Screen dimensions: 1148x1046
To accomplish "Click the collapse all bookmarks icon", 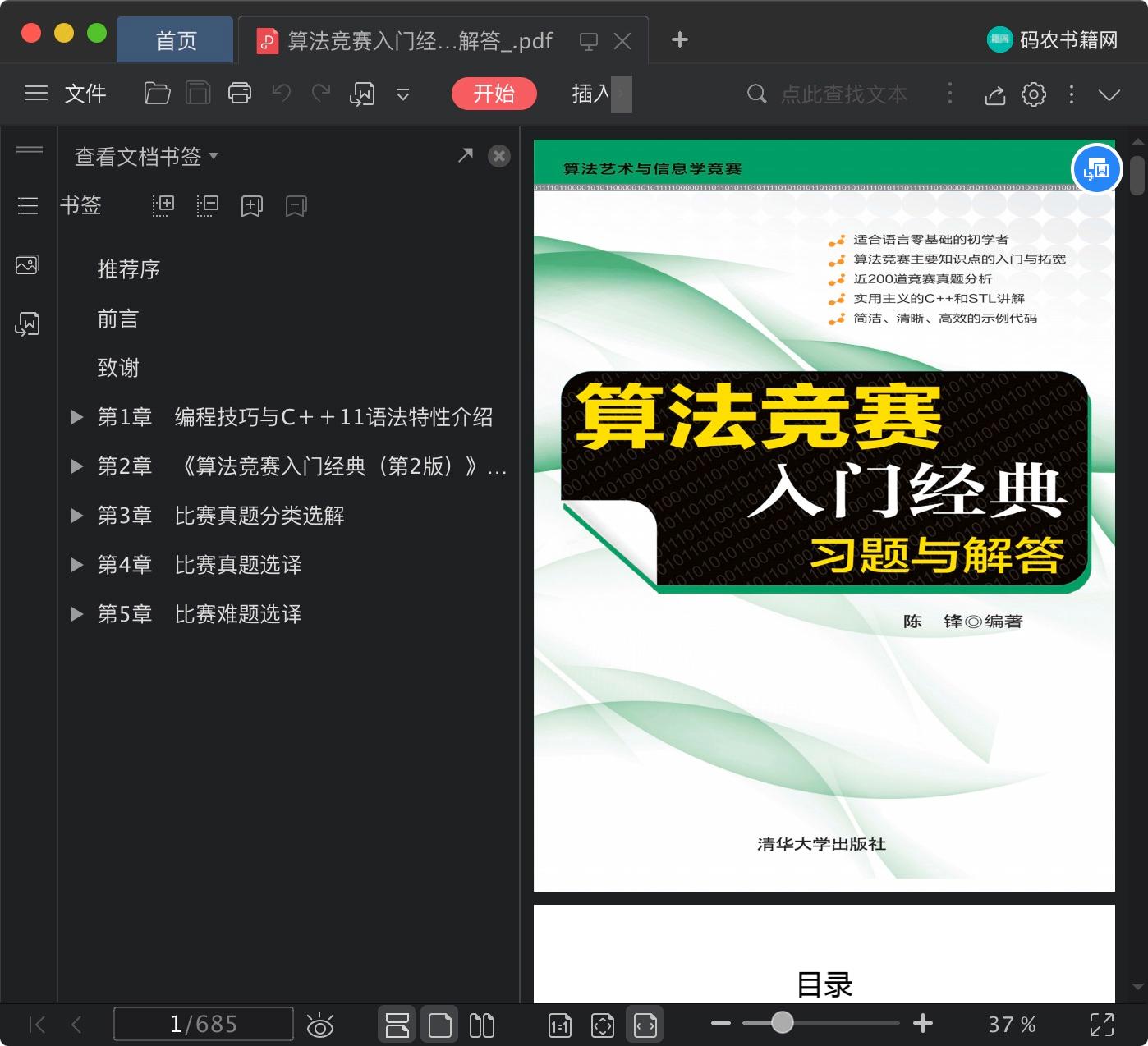I will (x=208, y=205).
